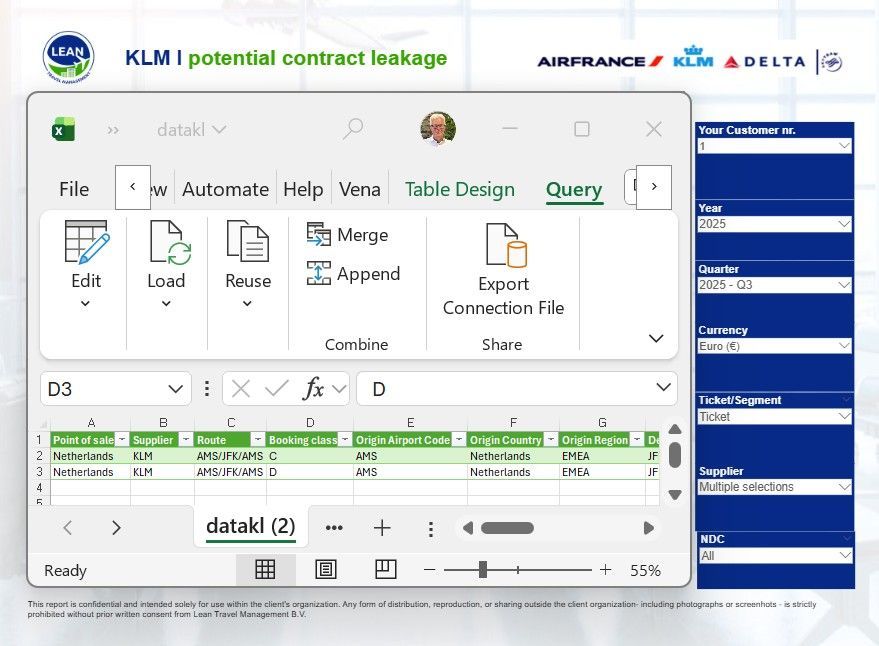Click the Edit query icon
This screenshot has width=879, height=646.
[86, 242]
